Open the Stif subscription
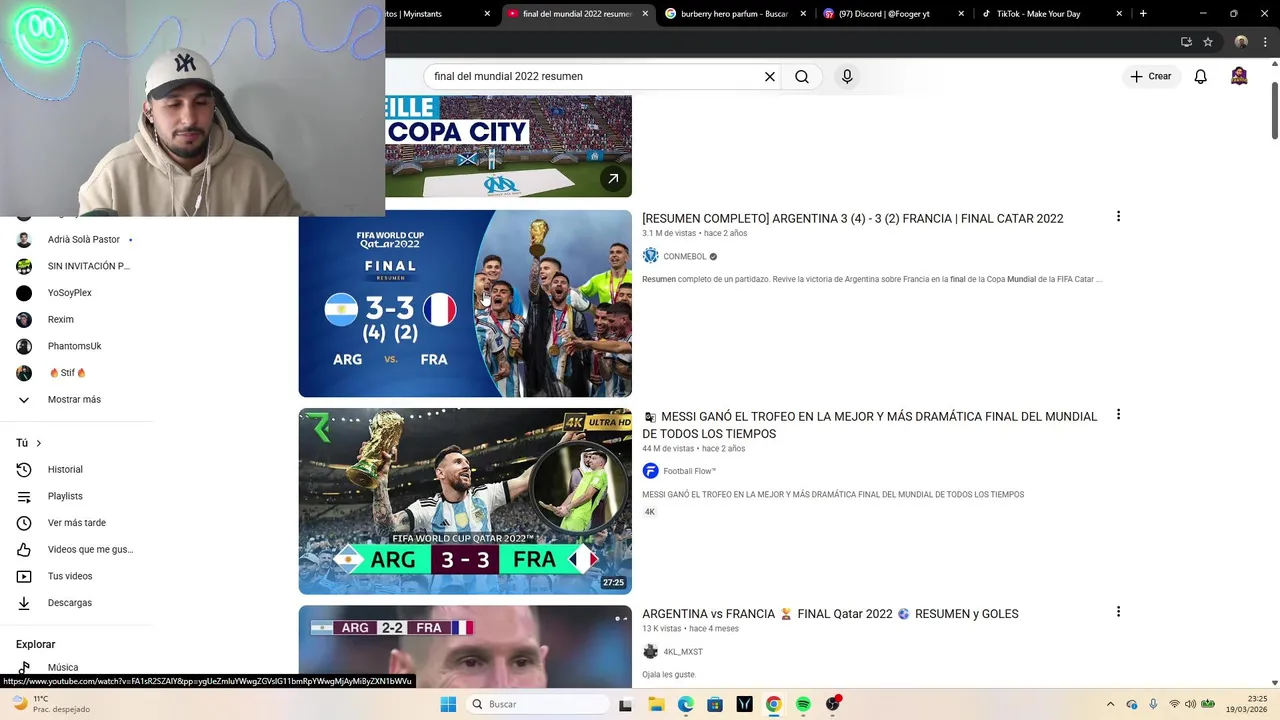The width and height of the screenshot is (1280, 720). point(68,373)
